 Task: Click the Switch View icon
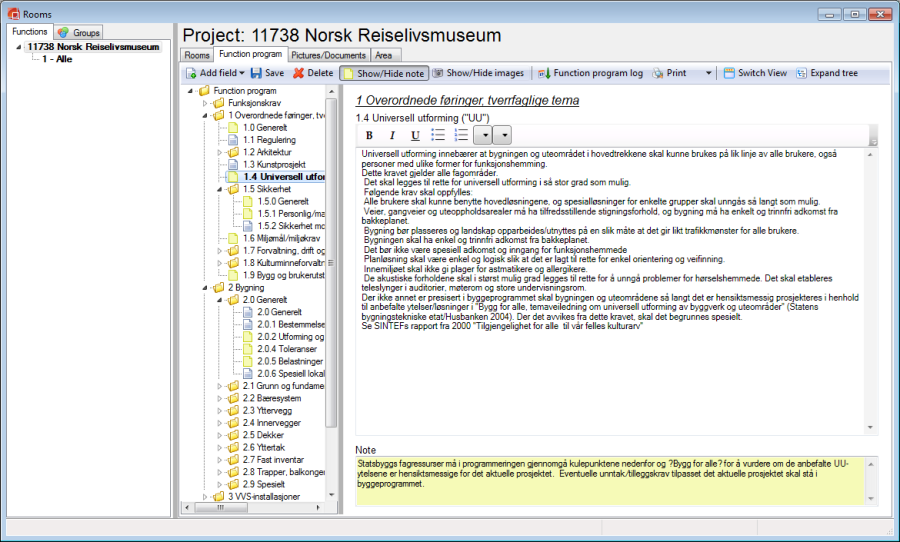click(729, 73)
